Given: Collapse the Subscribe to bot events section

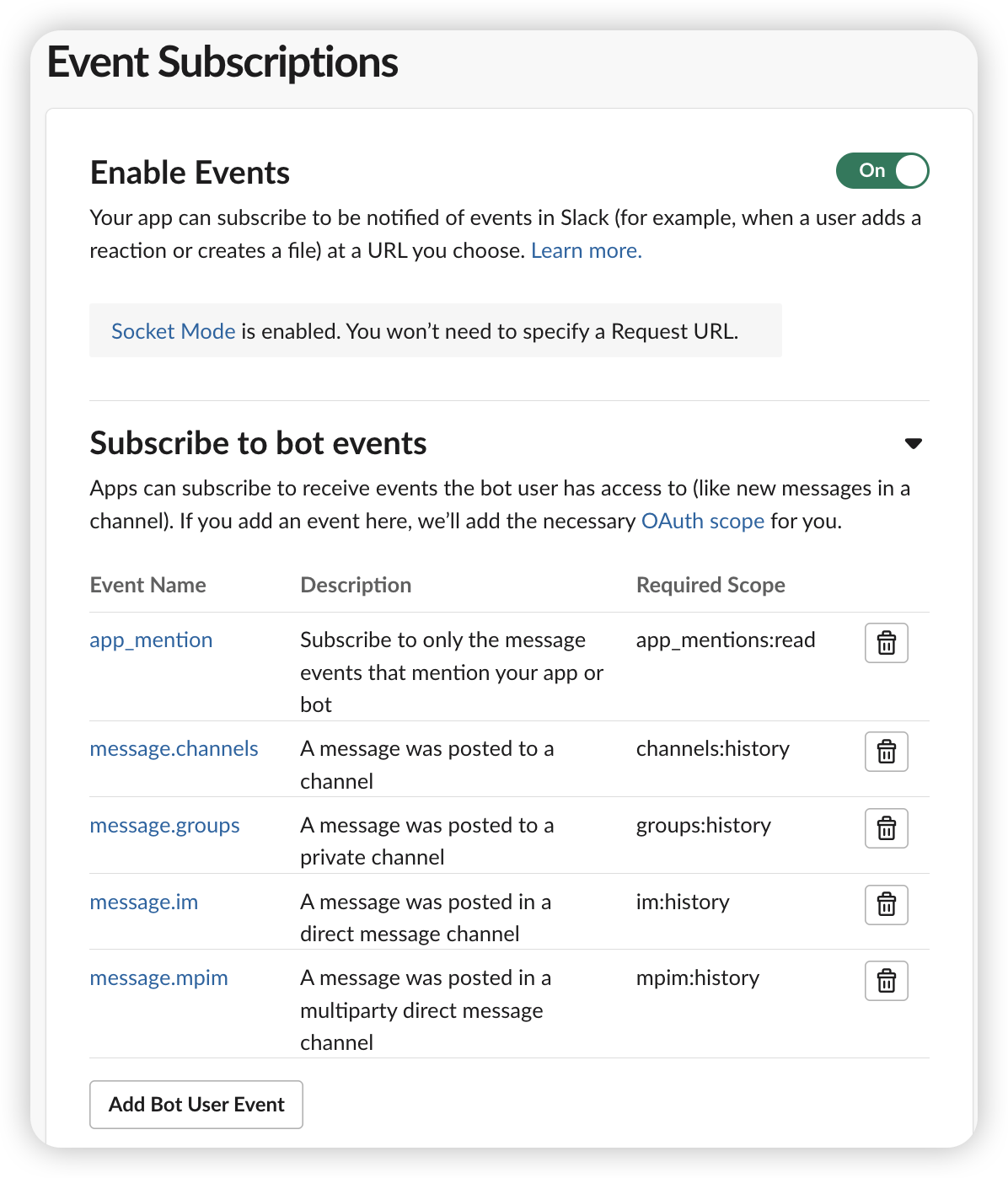Looking at the screenshot, I should [914, 442].
